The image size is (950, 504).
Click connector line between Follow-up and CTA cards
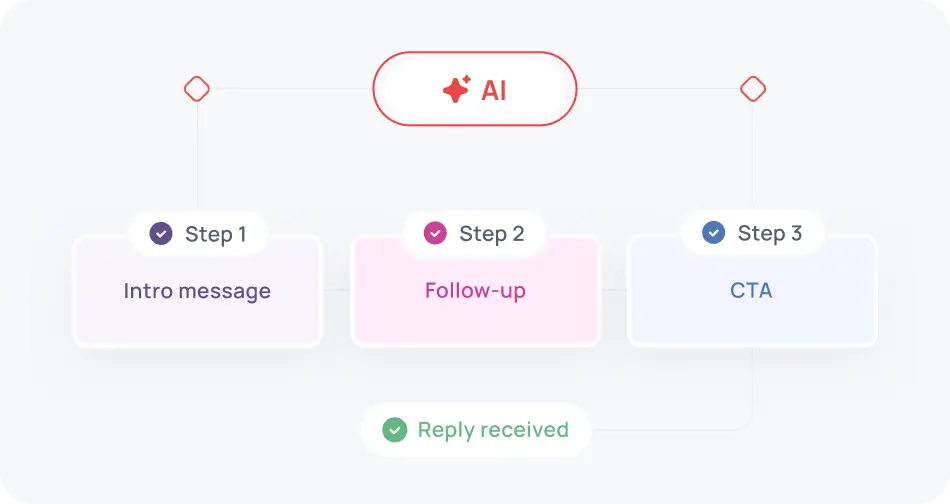click(613, 291)
